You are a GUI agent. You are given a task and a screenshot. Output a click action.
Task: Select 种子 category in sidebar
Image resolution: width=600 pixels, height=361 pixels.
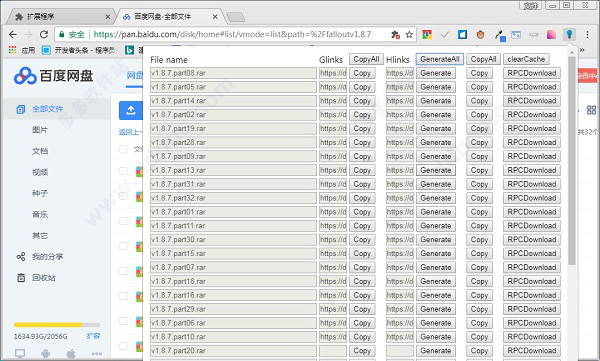tap(40, 193)
